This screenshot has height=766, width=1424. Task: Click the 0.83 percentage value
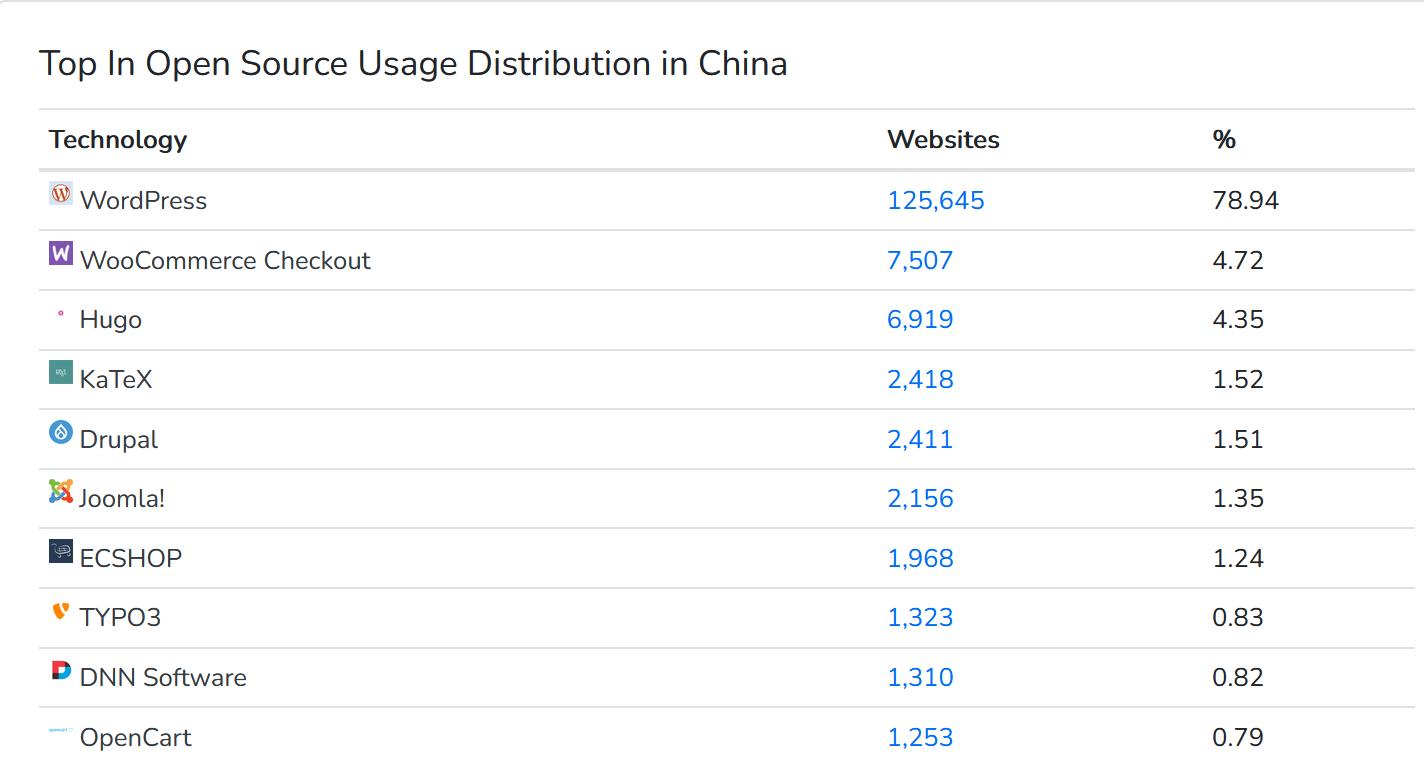point(1238,617)
